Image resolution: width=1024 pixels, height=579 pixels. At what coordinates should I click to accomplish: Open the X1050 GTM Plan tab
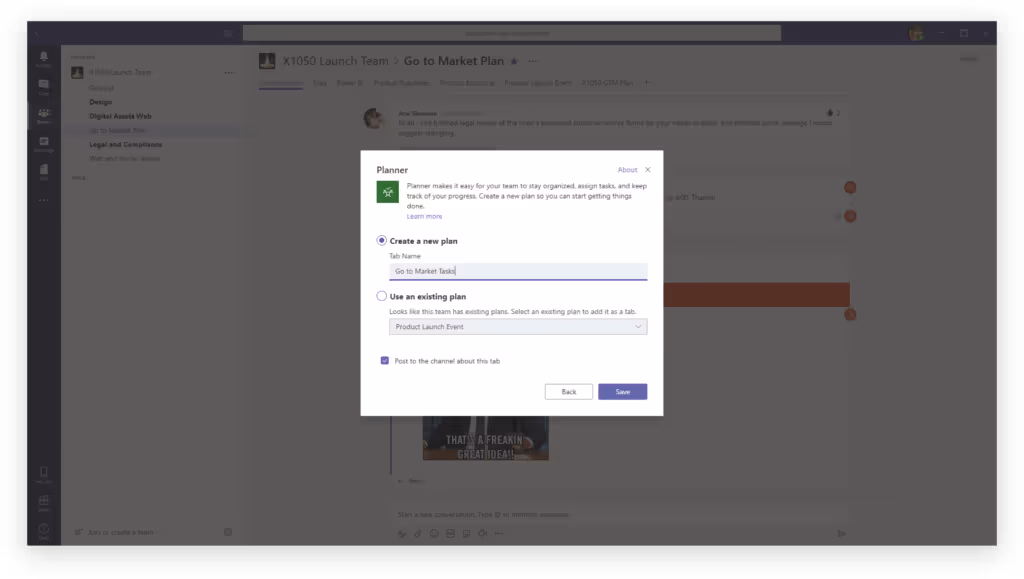(607, 83)
